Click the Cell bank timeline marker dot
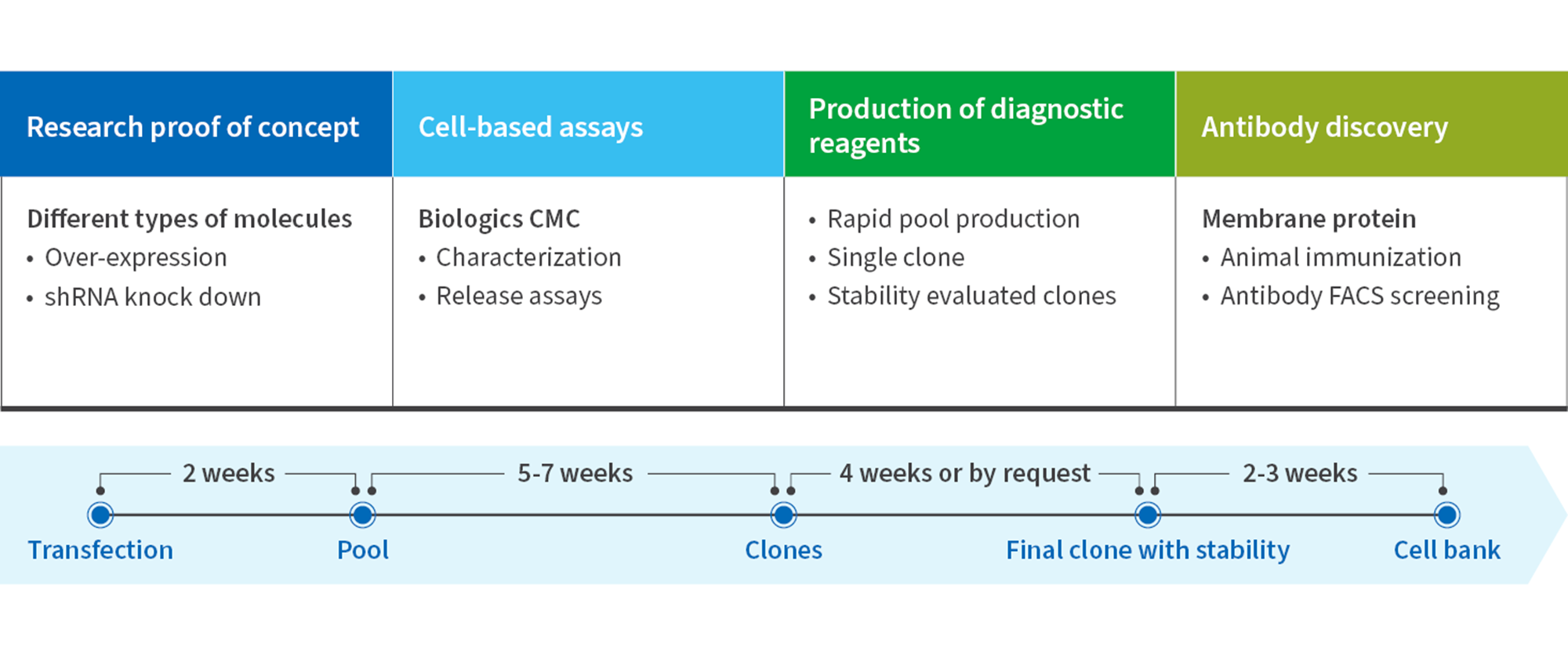Viewport: 1568px width, 655px height. click(x=1446, y=515)
